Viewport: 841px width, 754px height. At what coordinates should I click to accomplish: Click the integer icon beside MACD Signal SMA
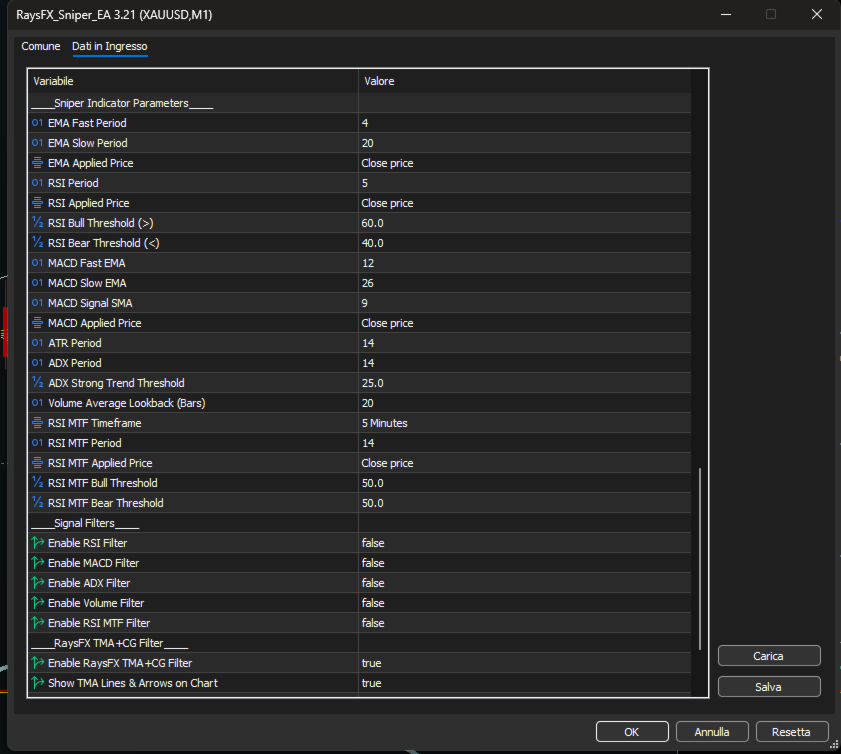click(x=37, y=303)
